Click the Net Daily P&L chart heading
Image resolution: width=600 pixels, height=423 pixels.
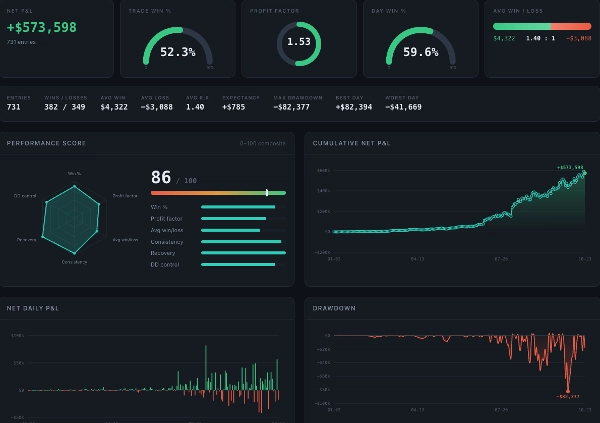(x=33, y=308)
